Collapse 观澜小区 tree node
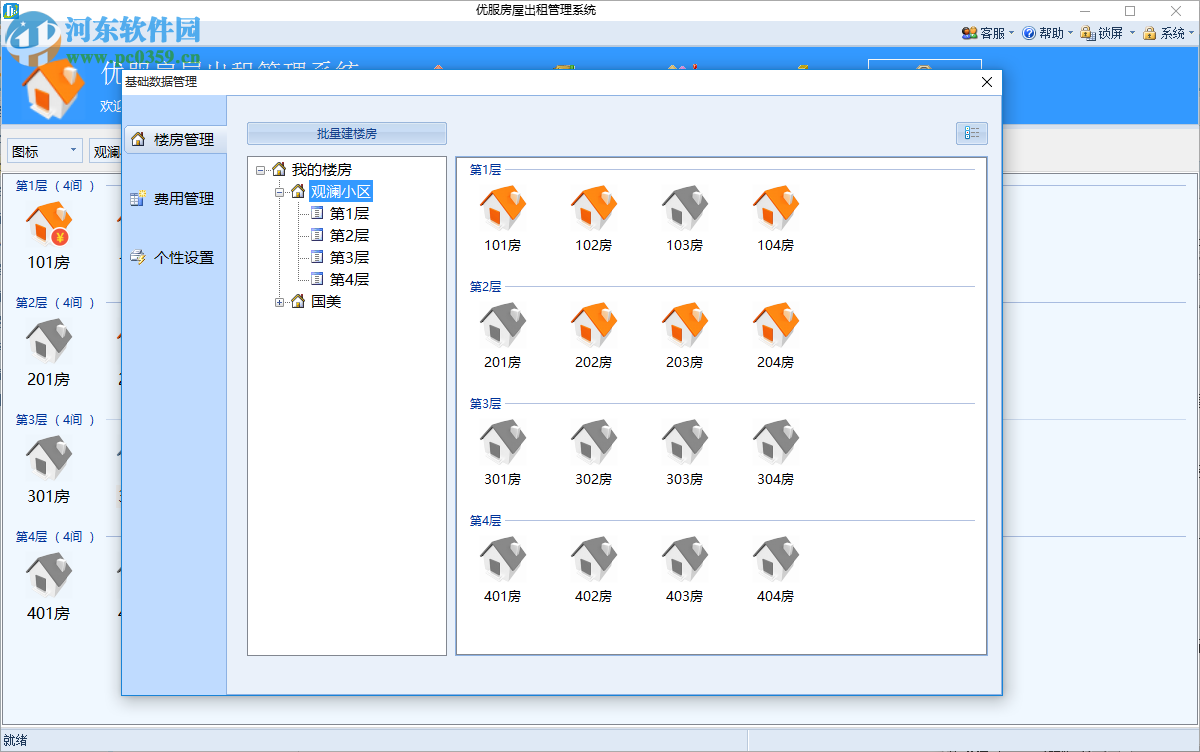Screen dimensions: 1200x752 tap(280, 192)
